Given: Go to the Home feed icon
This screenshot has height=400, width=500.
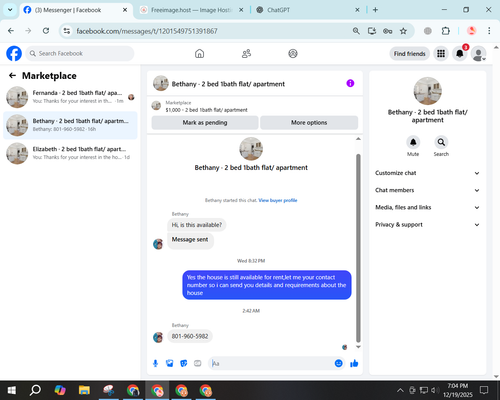Looking at the screenshot, I should tap(199, 53).
